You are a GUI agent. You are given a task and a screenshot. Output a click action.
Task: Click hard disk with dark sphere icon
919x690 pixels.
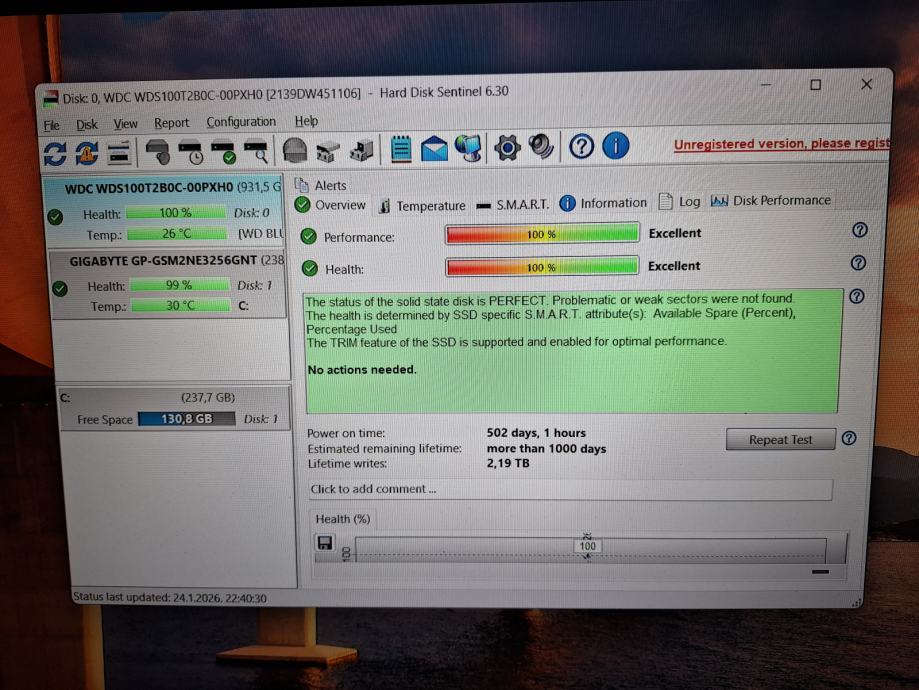(x=158, y=152)
